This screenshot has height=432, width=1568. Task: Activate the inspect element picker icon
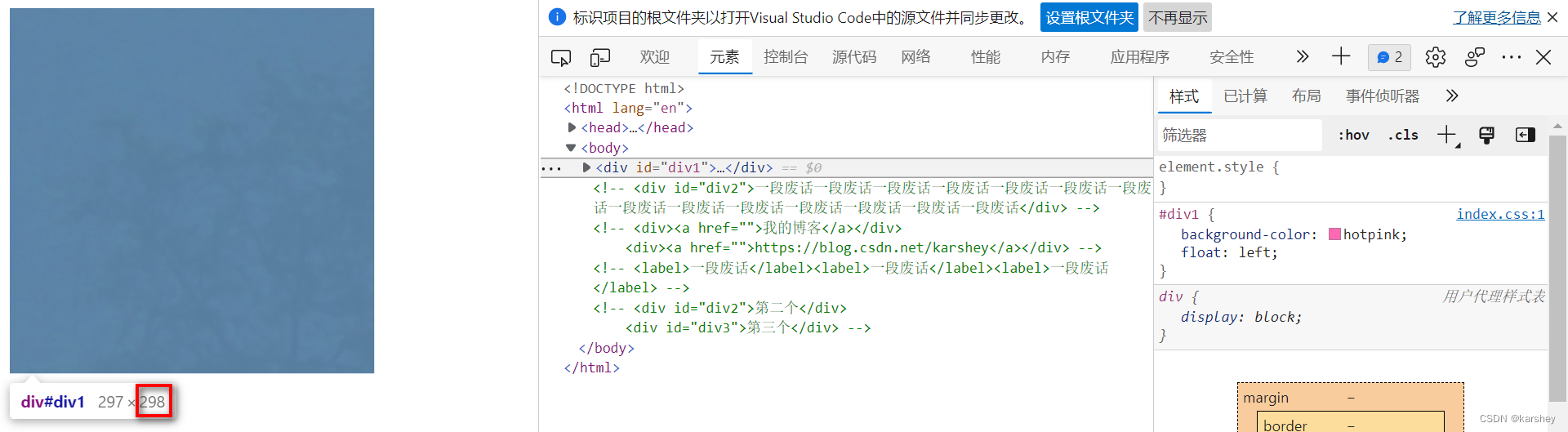(561, 57)
